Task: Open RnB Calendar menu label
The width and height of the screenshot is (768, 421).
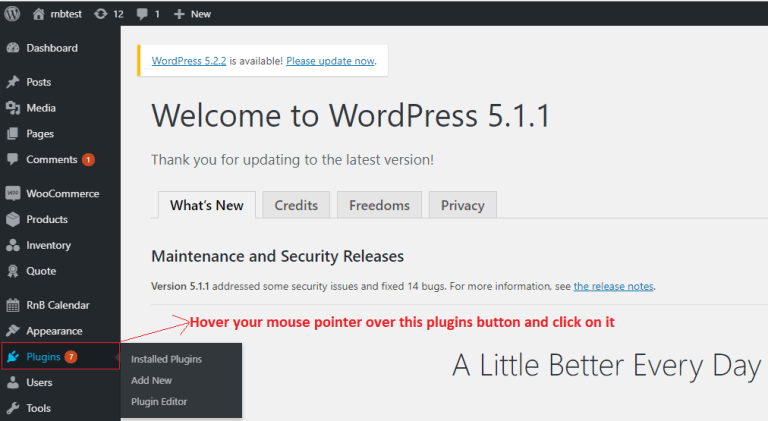Action: pyautogui.click(x=58, y=305)
